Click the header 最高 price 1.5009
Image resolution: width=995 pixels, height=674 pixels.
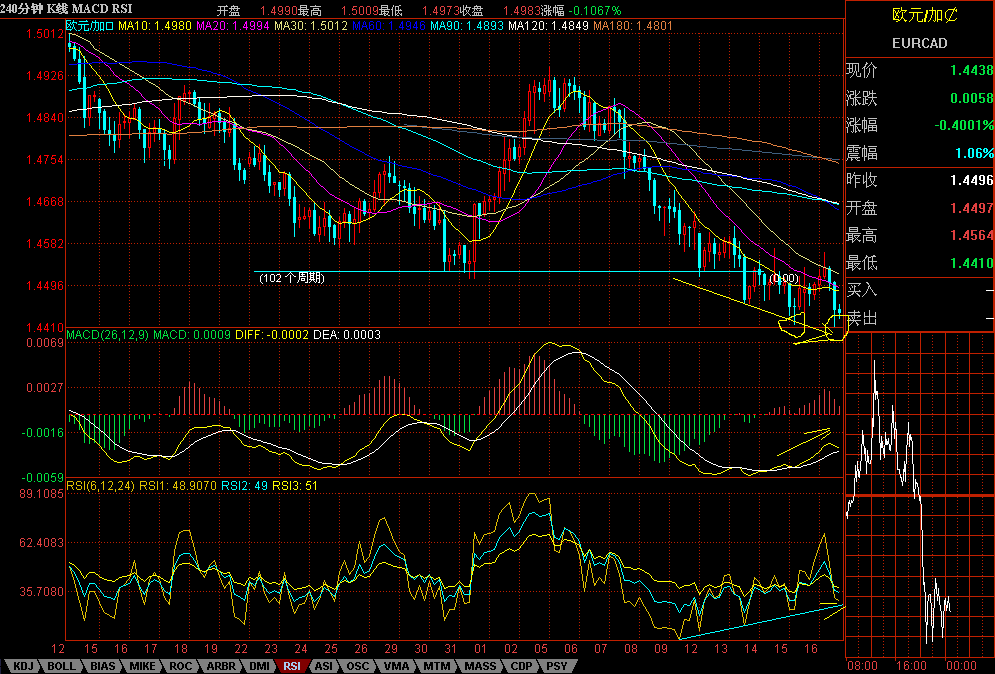tap(359, 11)
